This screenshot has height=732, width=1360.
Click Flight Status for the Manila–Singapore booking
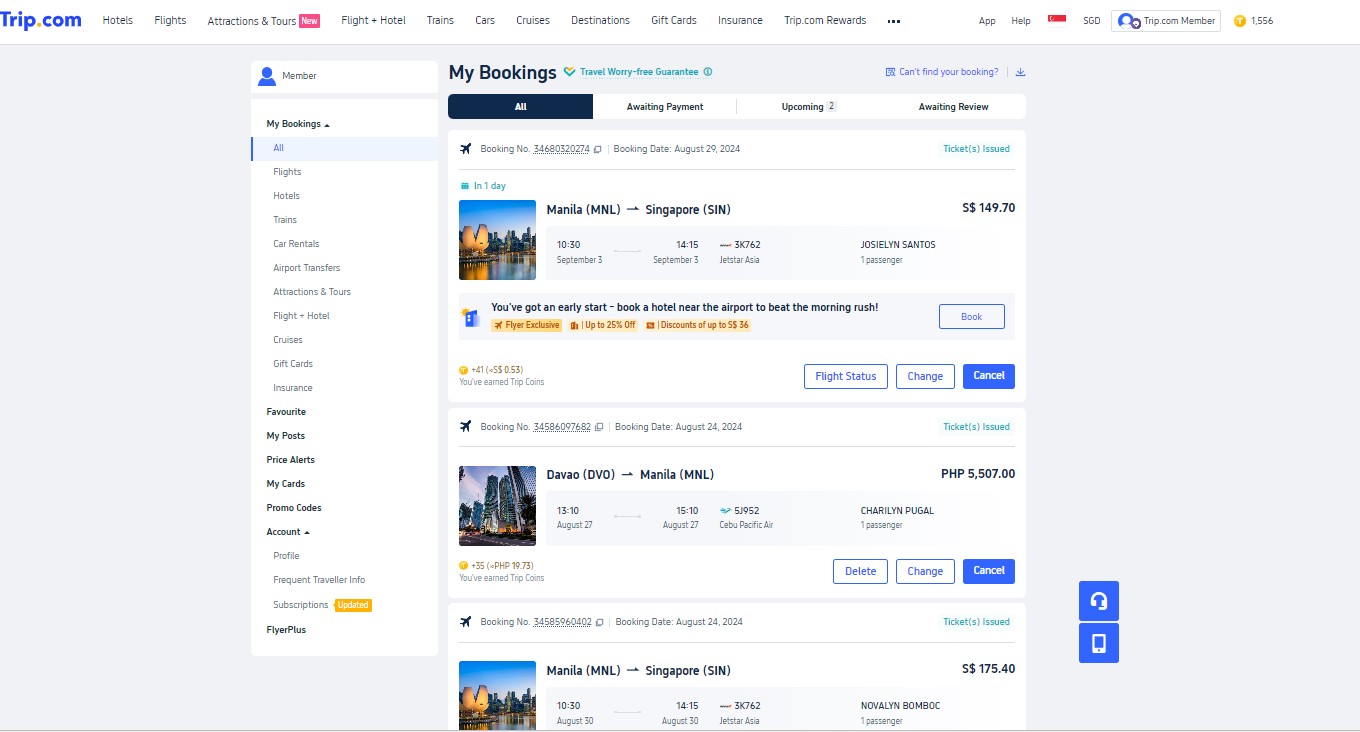(x=846, y=376)
